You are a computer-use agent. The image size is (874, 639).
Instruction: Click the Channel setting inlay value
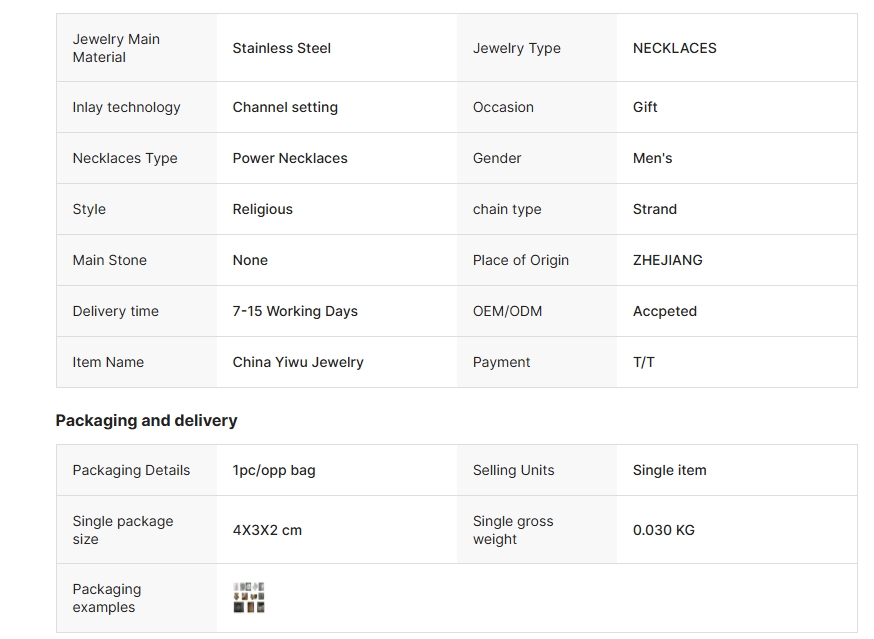(285, 107)
